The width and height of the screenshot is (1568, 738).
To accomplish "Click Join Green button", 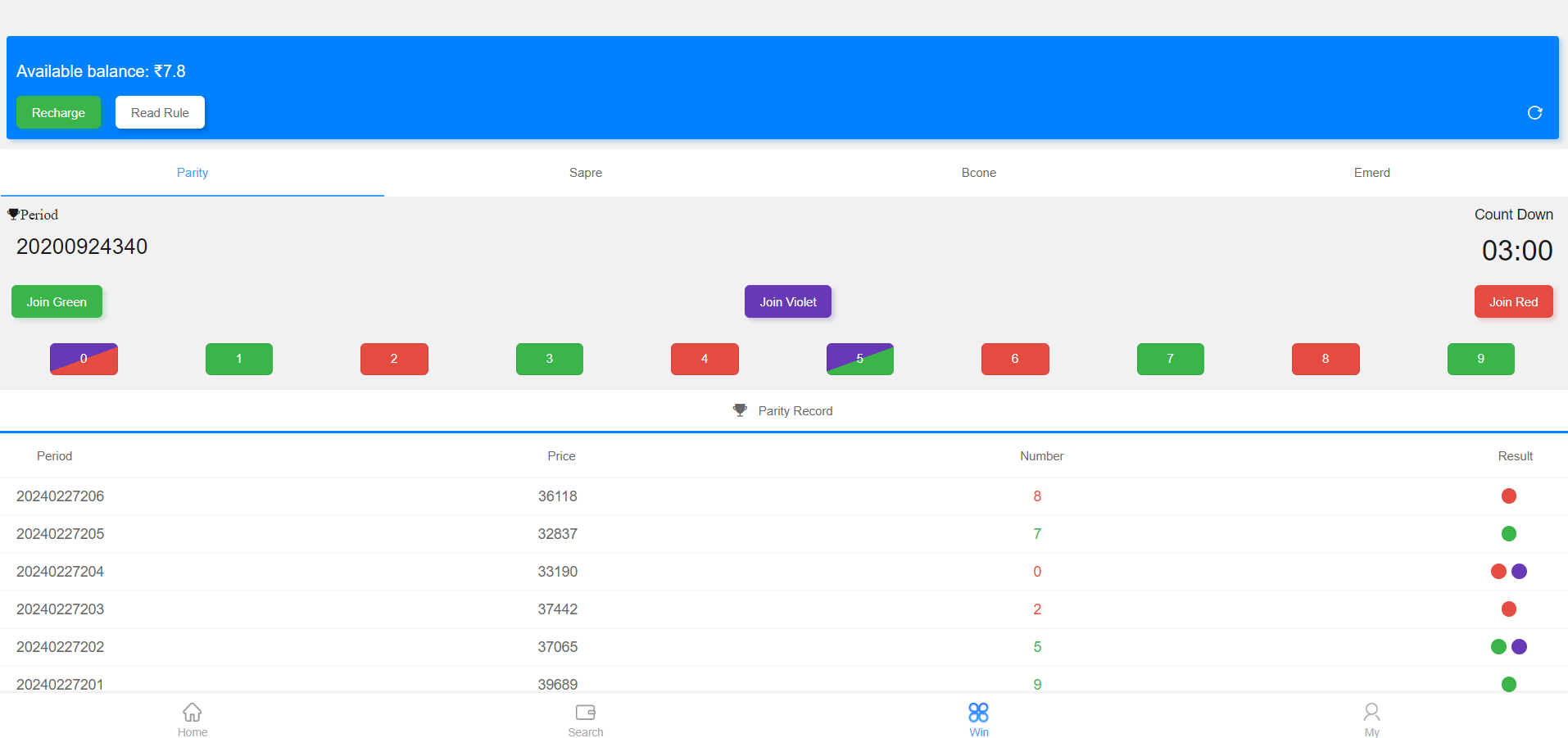I will pos(57,302).
